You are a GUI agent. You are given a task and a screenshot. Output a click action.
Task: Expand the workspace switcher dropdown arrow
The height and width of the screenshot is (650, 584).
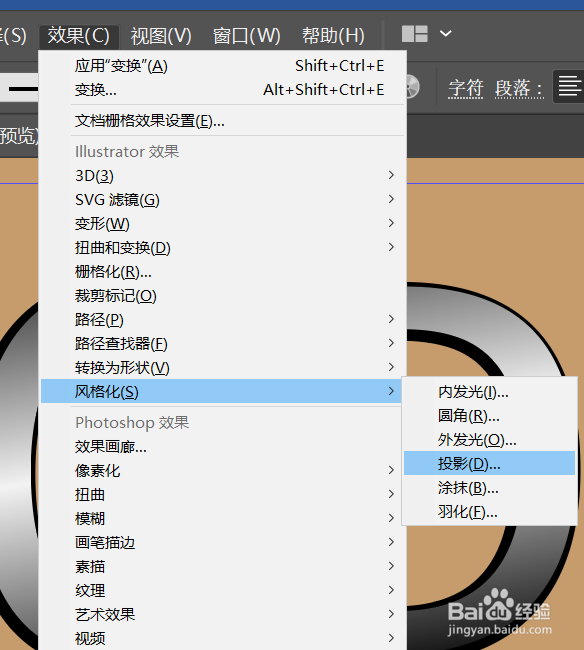tap(446, 33)
